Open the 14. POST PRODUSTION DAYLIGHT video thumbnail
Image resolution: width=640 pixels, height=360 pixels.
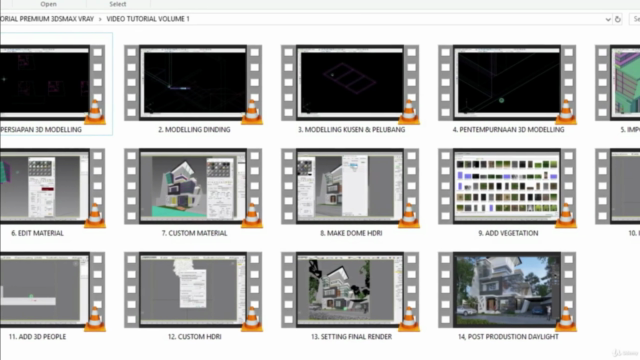coord(507,290)
